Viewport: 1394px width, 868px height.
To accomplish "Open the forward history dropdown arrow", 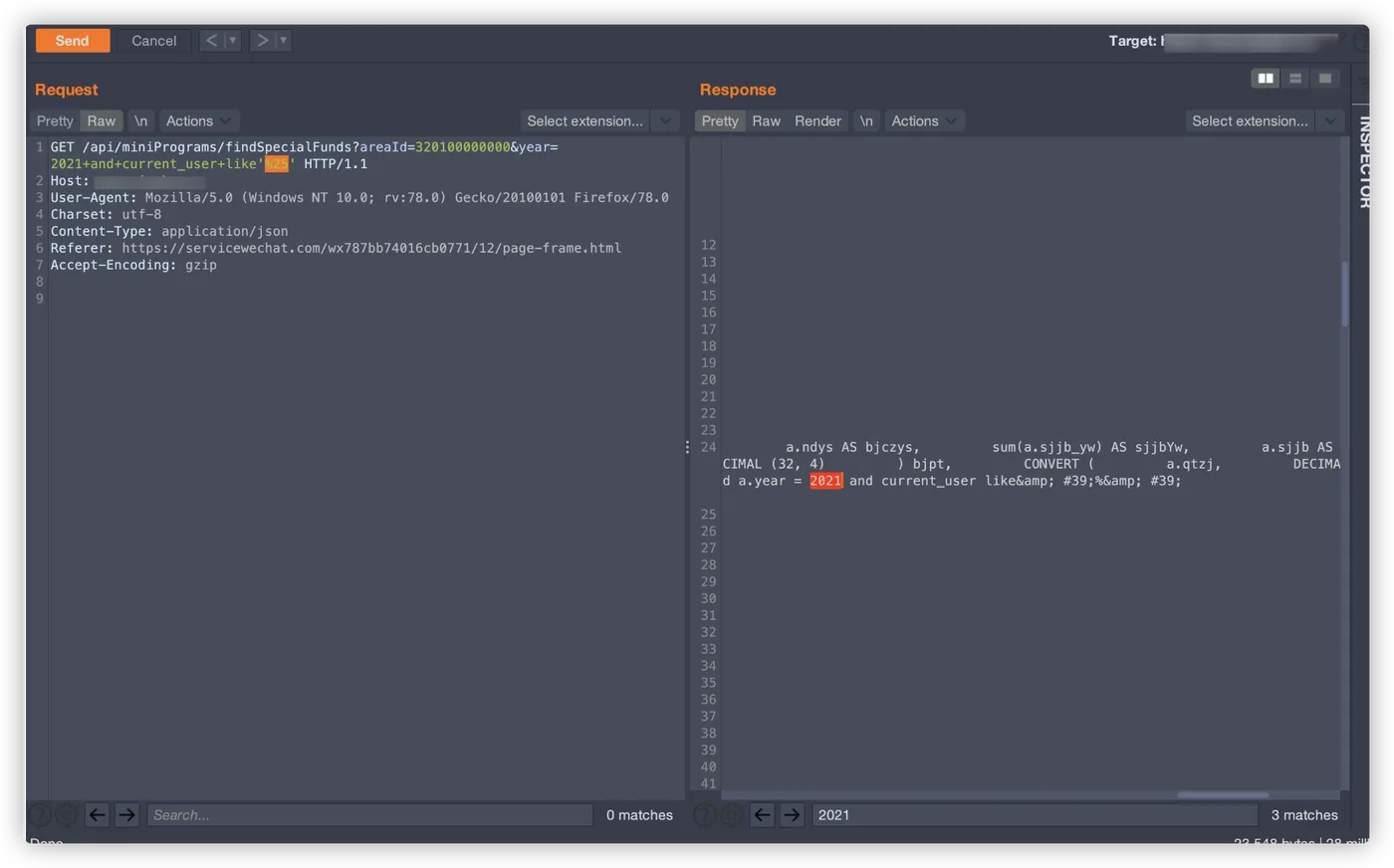I will [284, 41].
